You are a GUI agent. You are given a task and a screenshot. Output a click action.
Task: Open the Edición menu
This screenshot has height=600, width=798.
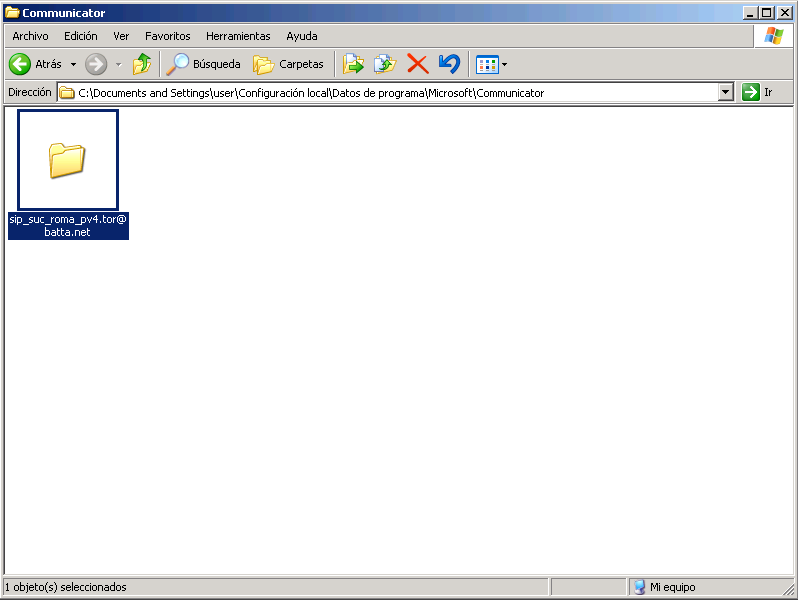click(80, 36)
